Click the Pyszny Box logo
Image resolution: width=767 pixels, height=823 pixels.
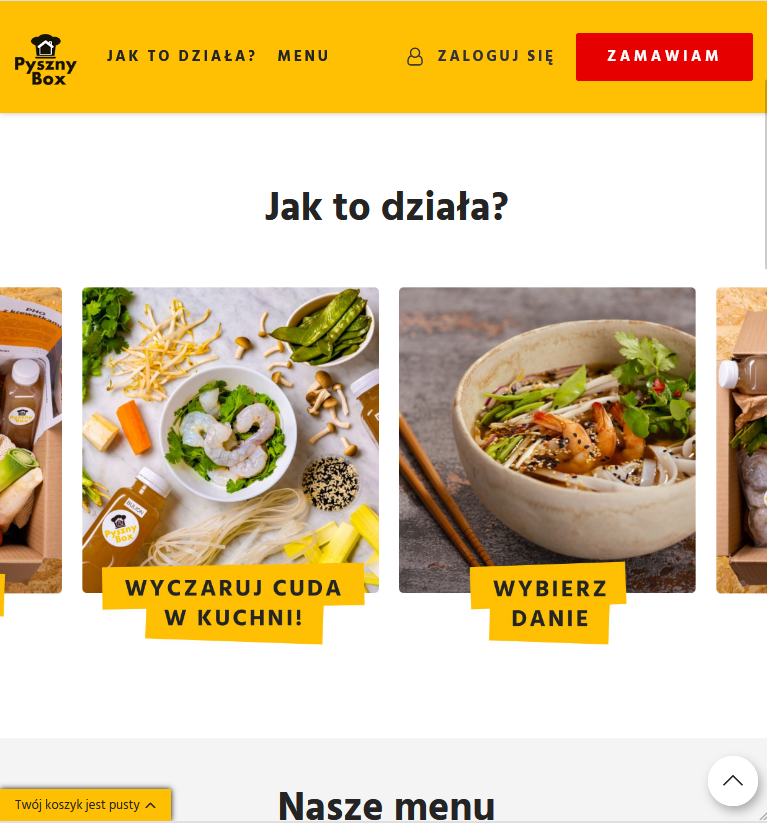(x=46, y=60)
